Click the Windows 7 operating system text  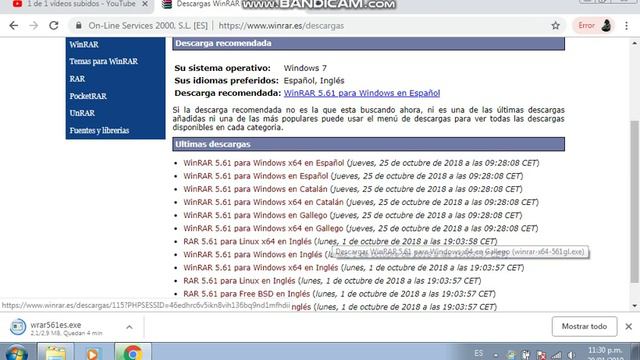pos(305,68)
